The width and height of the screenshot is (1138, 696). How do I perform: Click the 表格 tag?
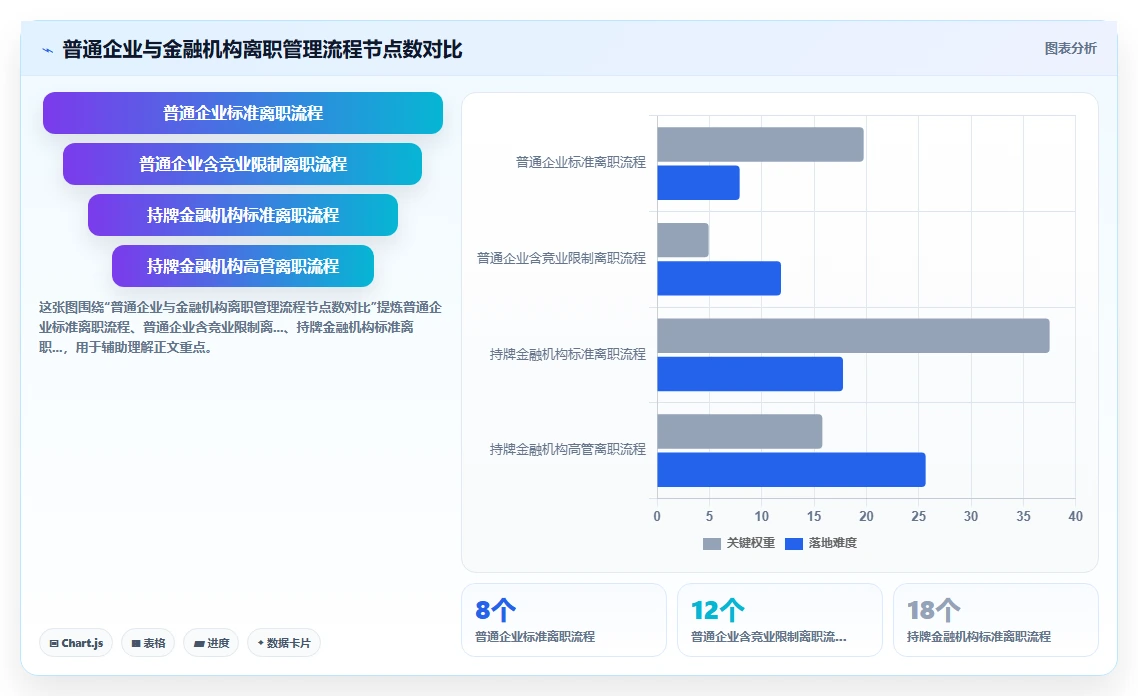pyautogui.click(x=148, y=643)
